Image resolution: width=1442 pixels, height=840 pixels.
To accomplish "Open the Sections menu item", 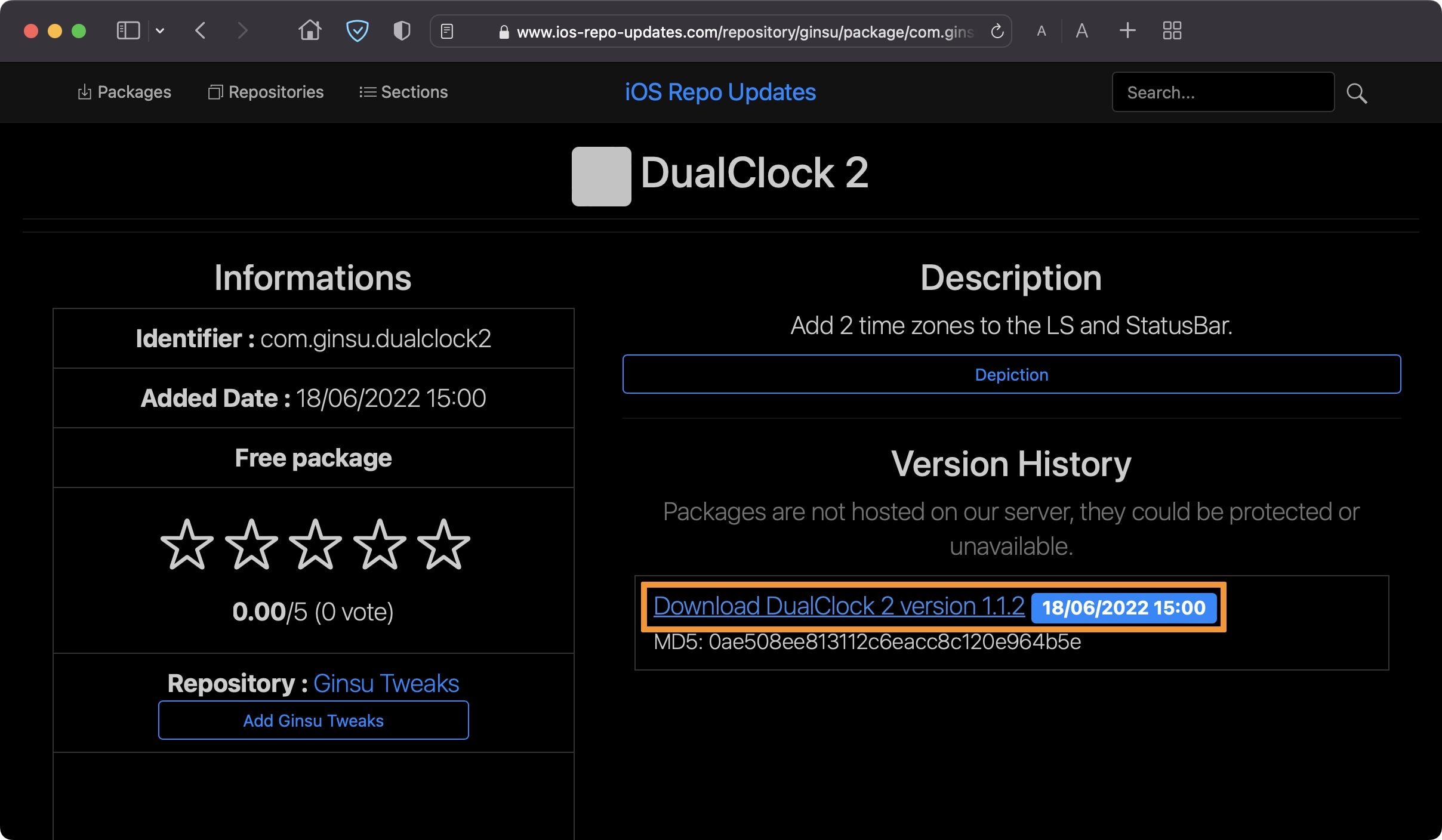I will [x=403, y=92].
